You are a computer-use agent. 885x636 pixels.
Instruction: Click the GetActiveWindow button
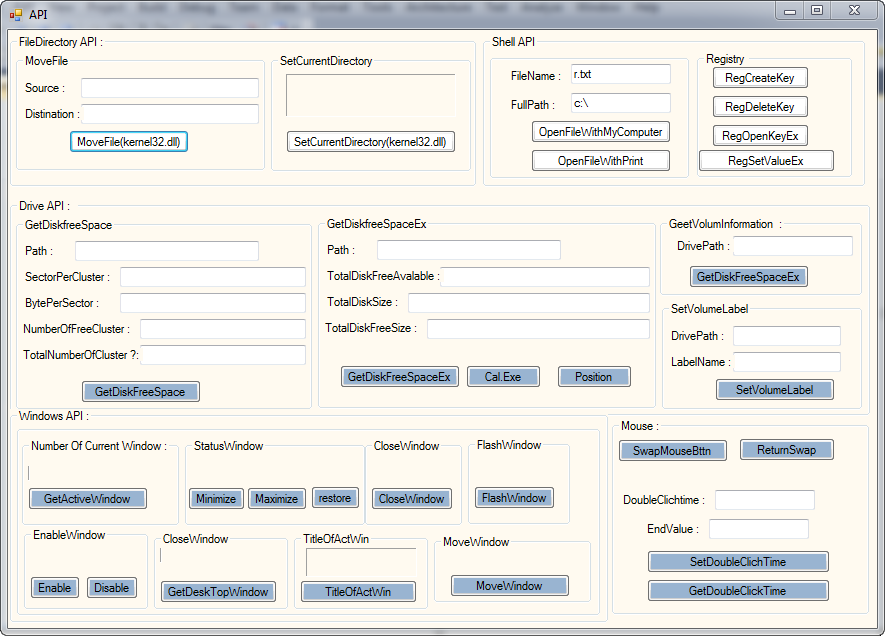point(87,499)
